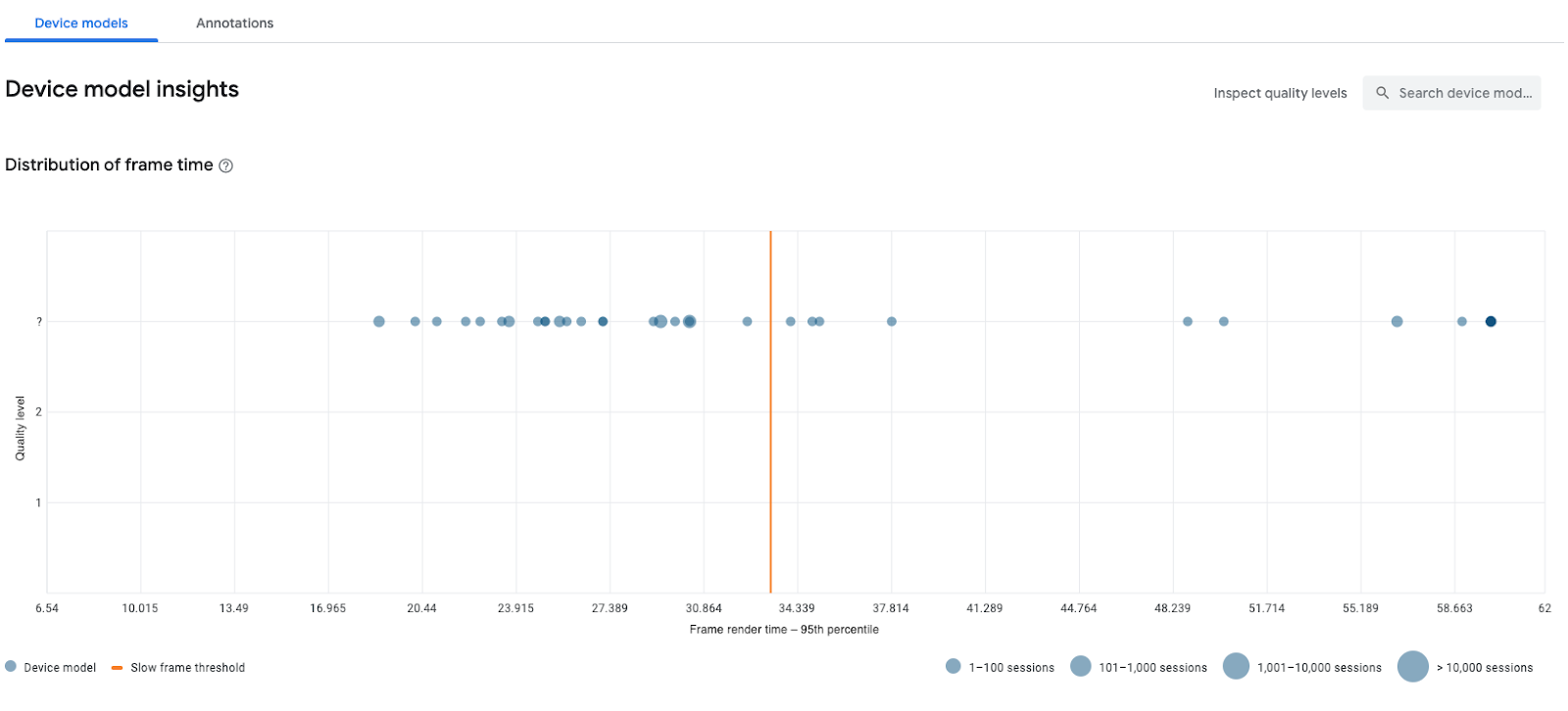Click the Quality level axis label
Image resolution: width=1568 pixels, height=711 pixels.
coord(20,428)
